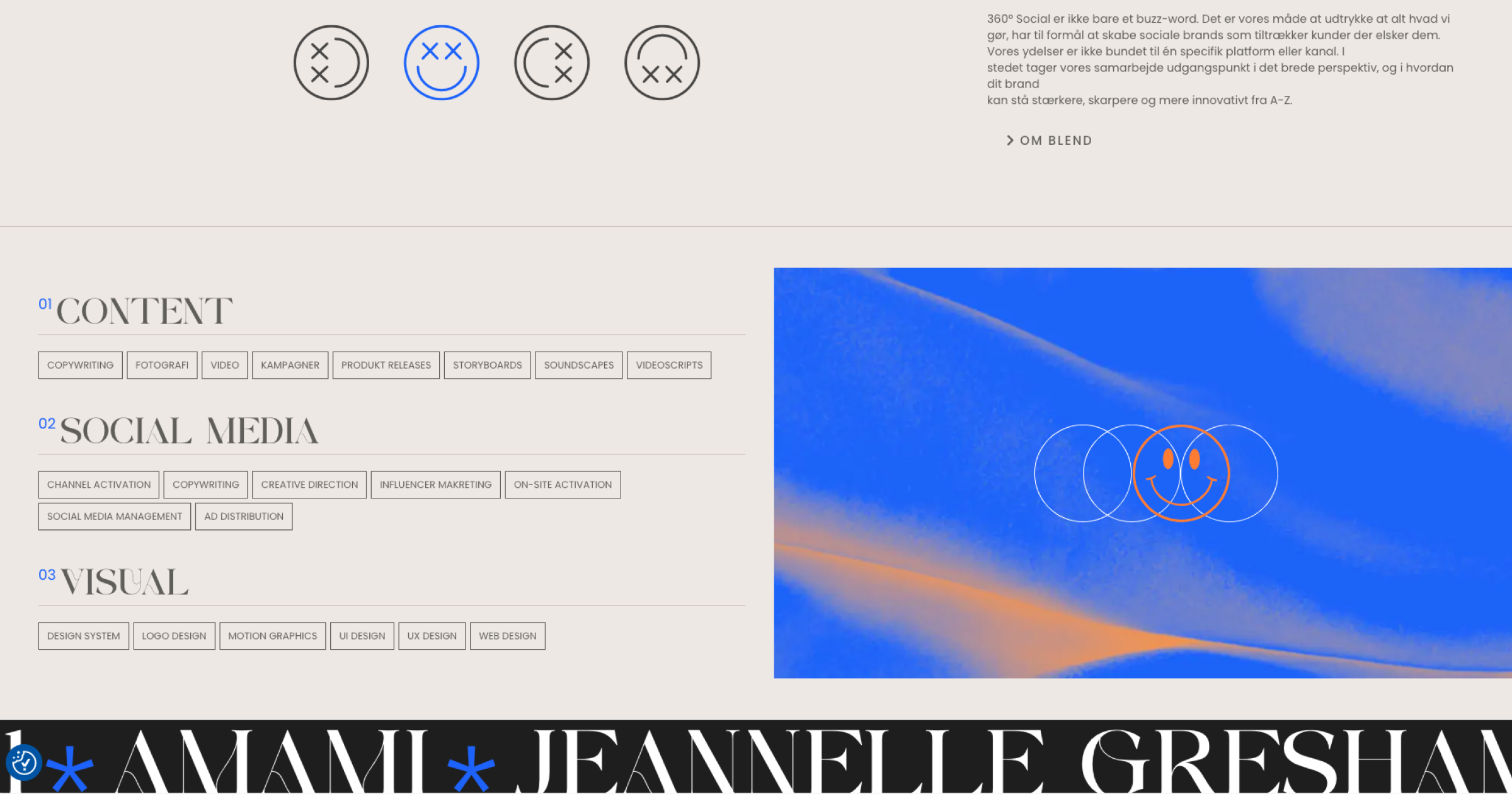
Task: Click the Blend accessibility icon bottom-left
Action: pyautogui.click(x=22, y=760)
